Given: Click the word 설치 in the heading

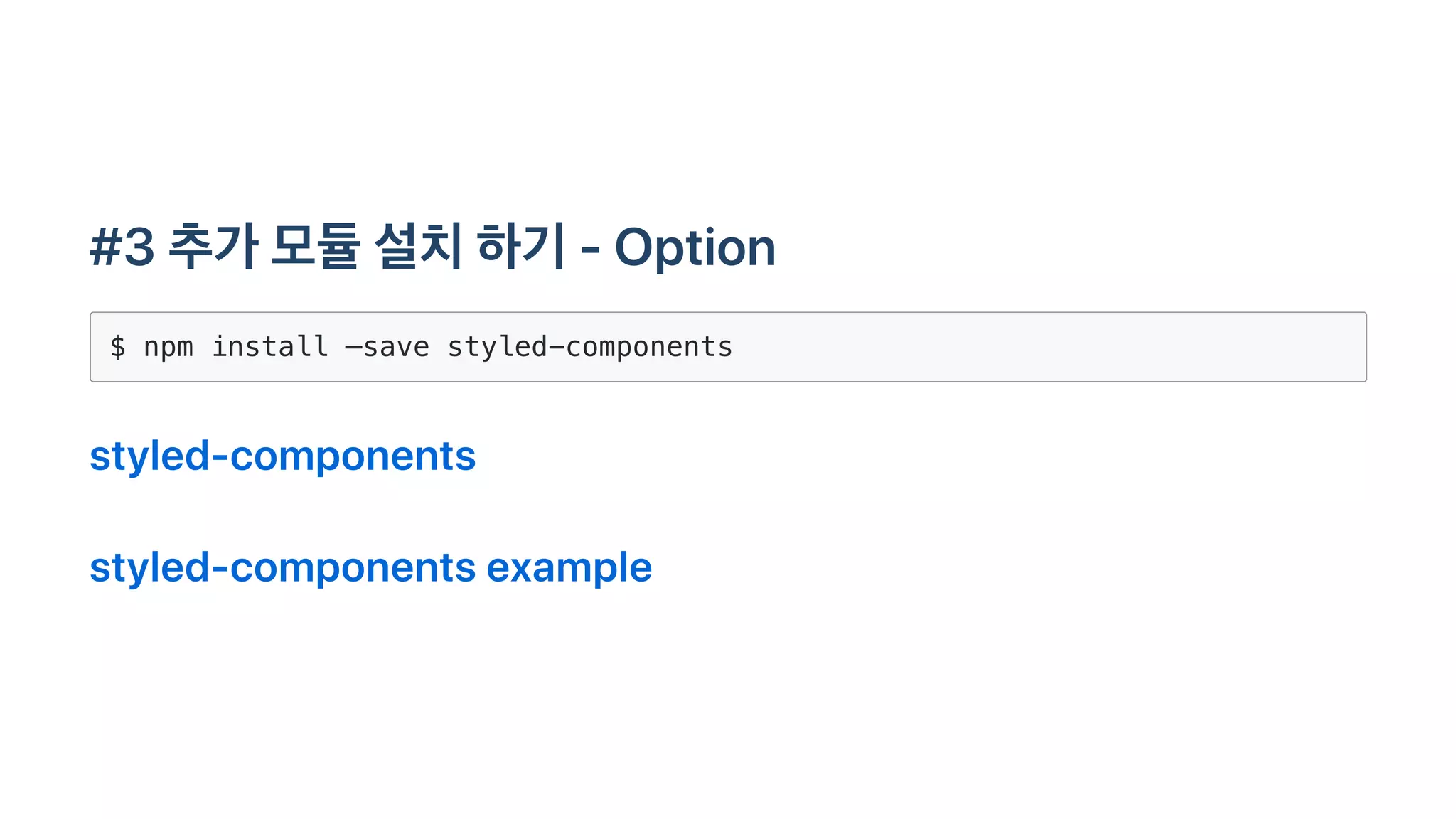Looking at the screenshot, I should [418, 246].
